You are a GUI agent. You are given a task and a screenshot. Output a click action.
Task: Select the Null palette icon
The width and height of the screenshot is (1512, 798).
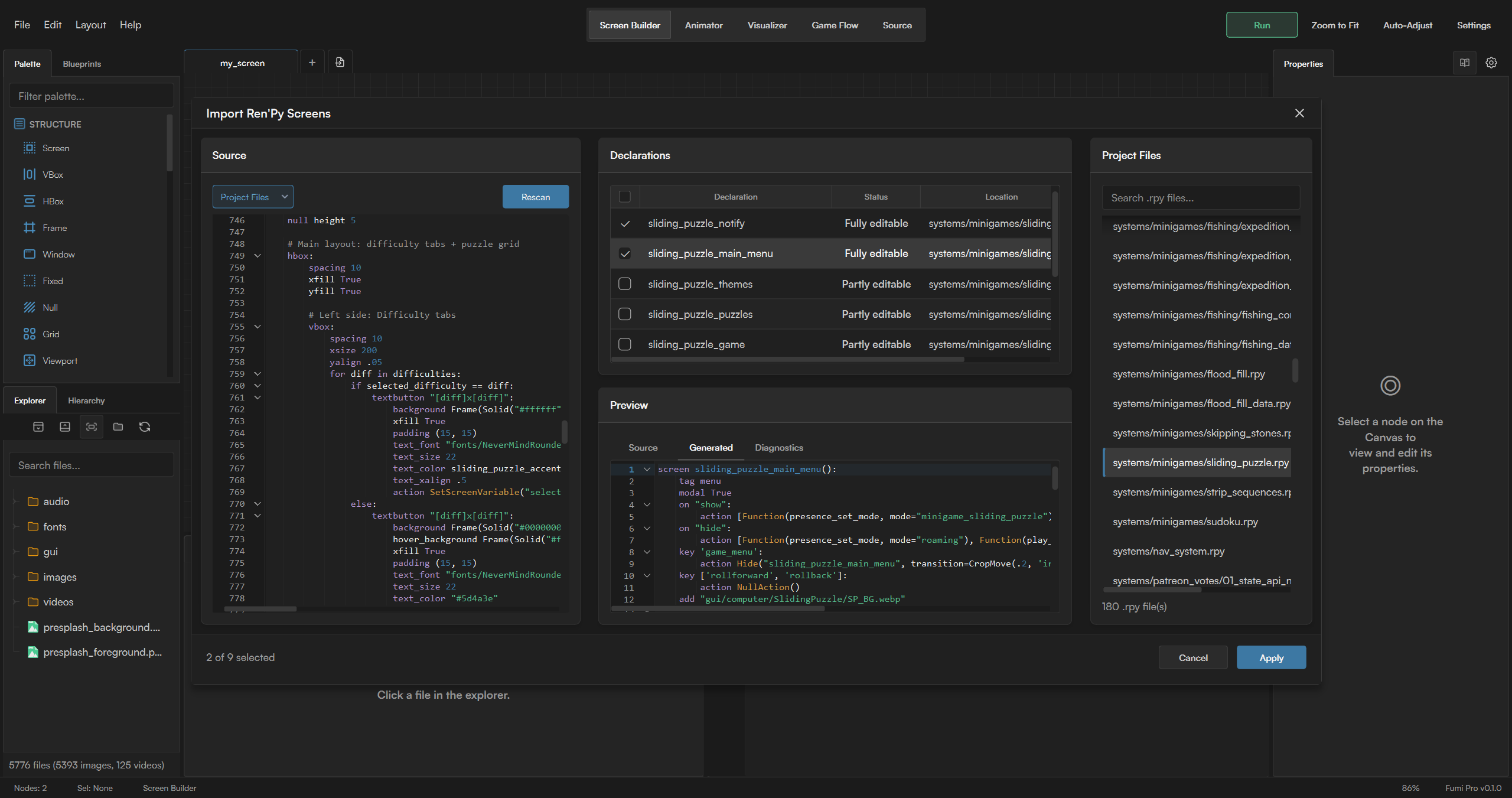click(x=30, y=308)
